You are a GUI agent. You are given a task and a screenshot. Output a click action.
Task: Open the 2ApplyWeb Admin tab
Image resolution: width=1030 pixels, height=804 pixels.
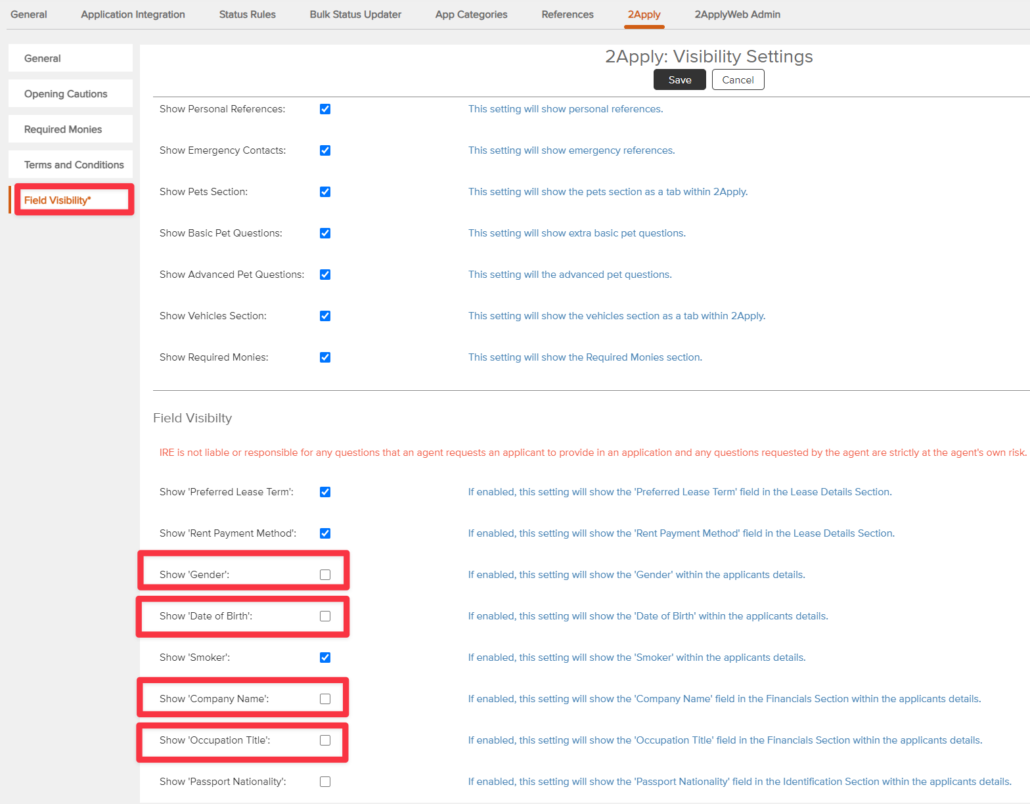tap(737, 14)
